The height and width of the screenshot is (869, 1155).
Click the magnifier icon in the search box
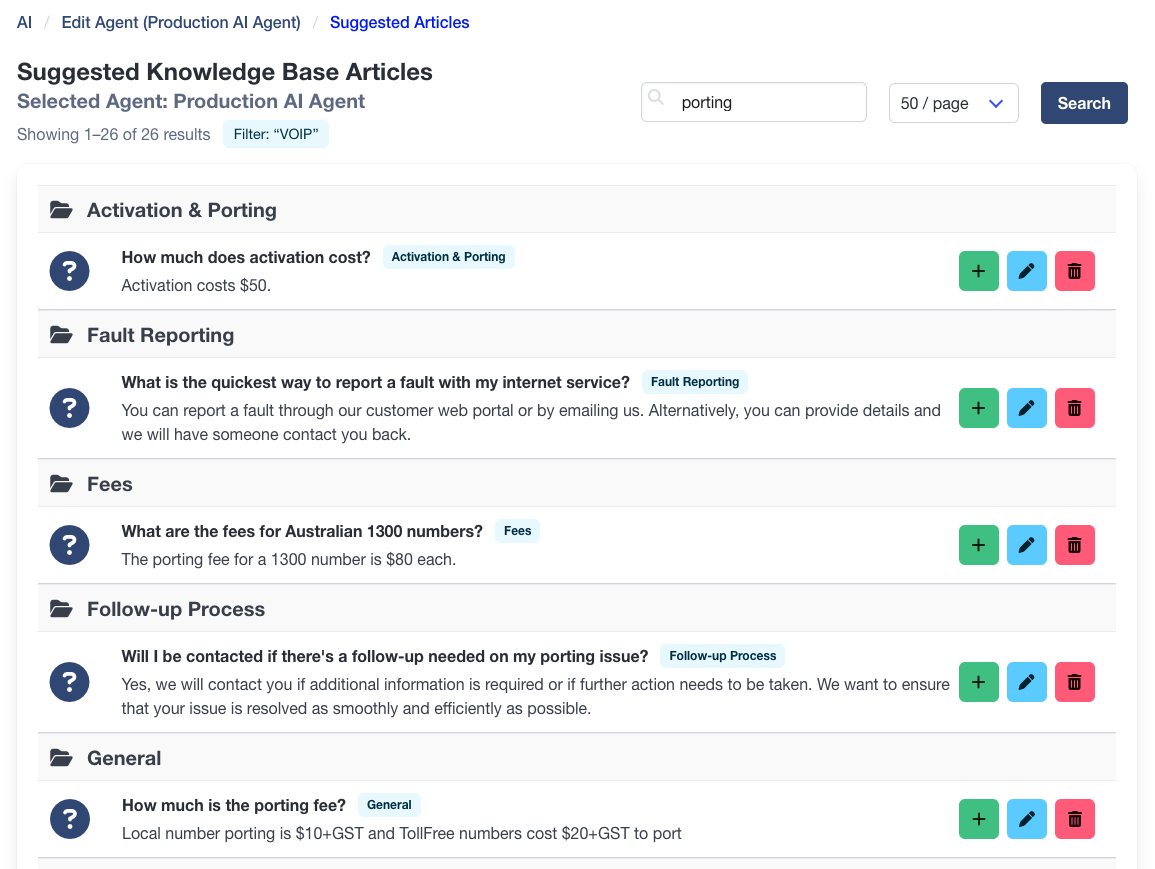pyautogui.click(x=656, y=97)
